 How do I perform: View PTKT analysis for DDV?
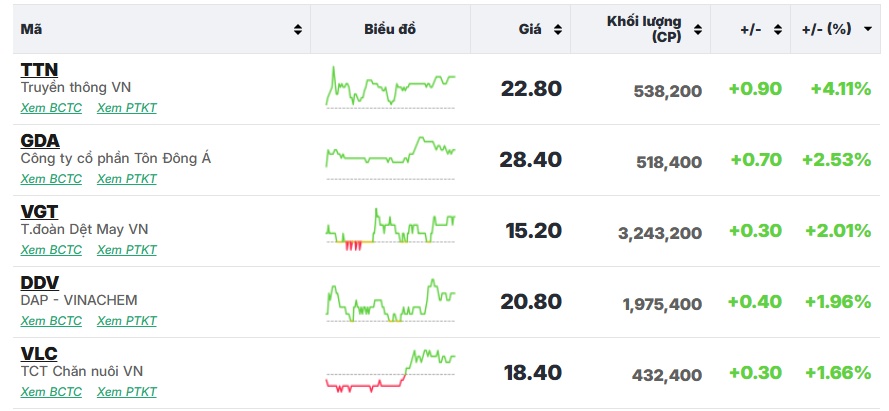[x=126, y=321]
